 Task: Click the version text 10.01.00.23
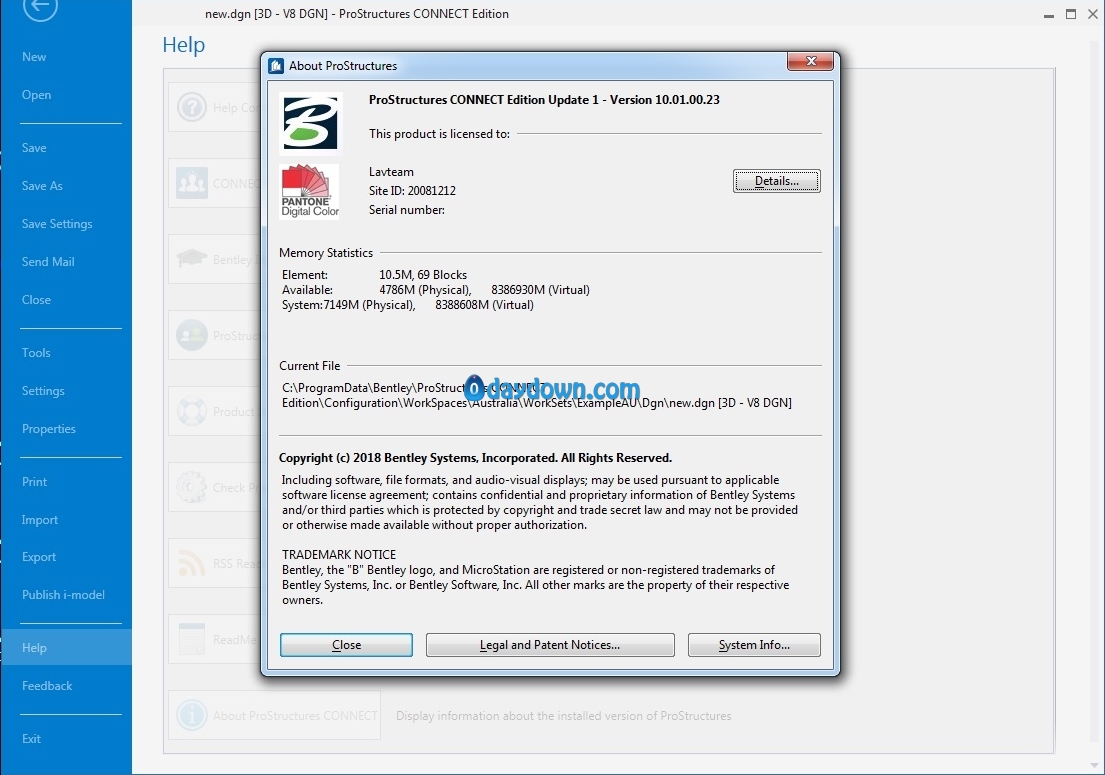pyautogui.click(x=687, y=100)
